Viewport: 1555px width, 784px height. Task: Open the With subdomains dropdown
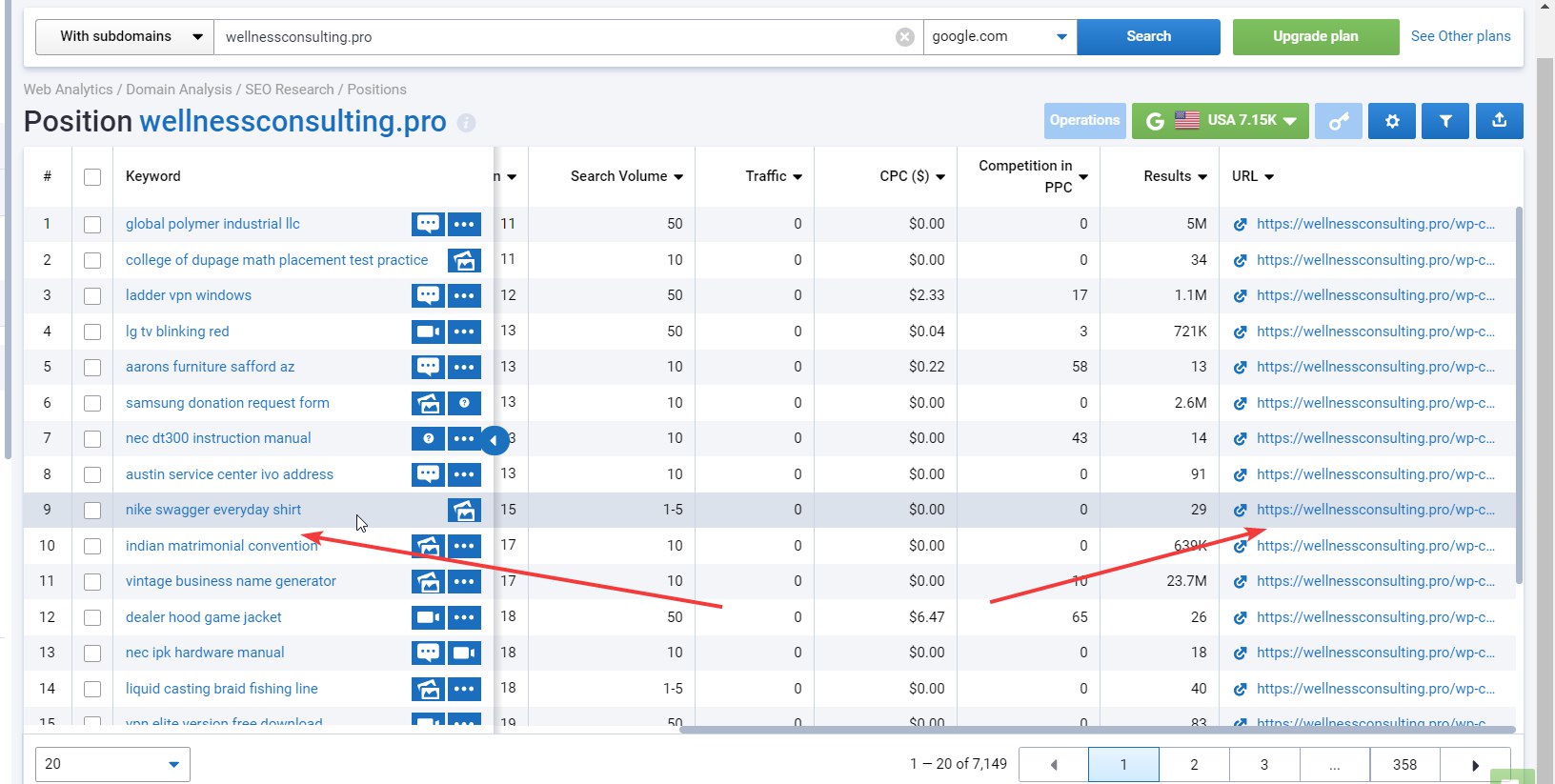click(125, 36)
